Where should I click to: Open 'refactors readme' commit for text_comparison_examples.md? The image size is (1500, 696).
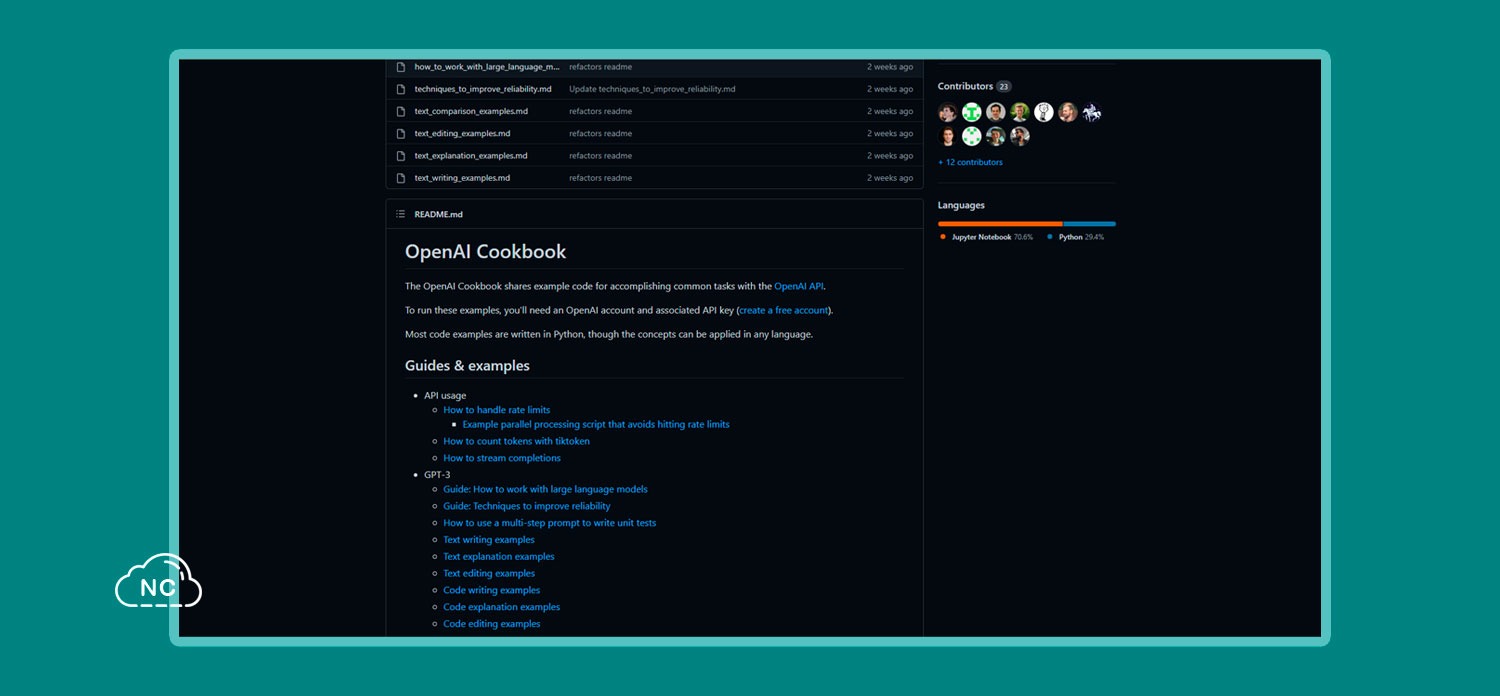[600, 111]
